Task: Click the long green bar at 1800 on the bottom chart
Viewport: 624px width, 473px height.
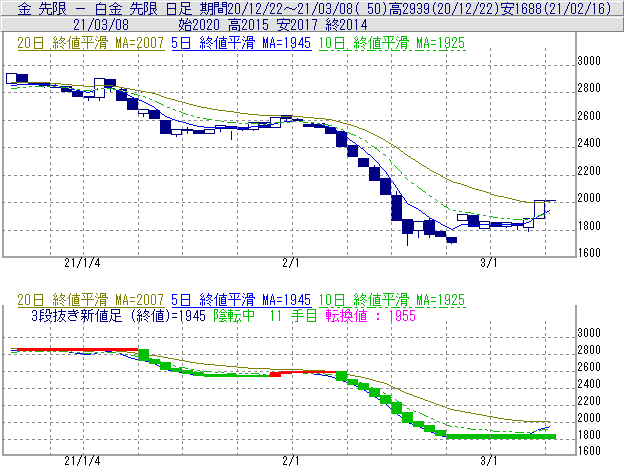Action: [501, 437]
